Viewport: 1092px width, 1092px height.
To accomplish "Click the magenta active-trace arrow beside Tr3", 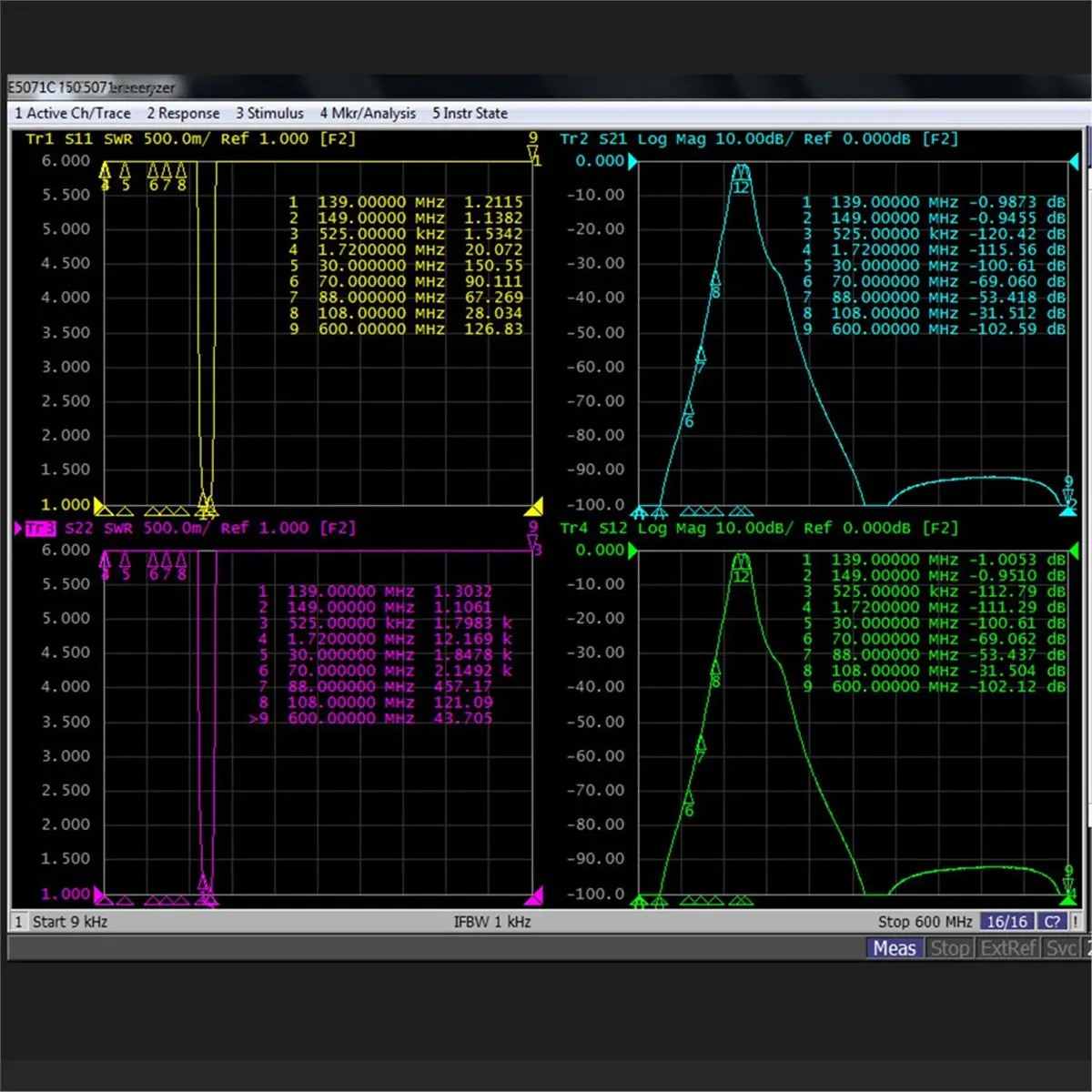I will coord(18,528).
